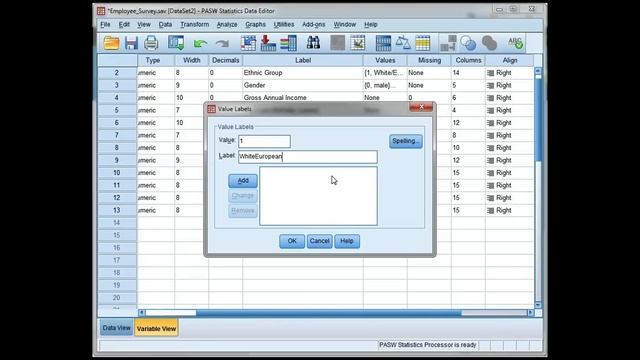Click the Add button in Value Labels
The height and width of the screenshot is (360, 640).
click(x=243, y=180)
